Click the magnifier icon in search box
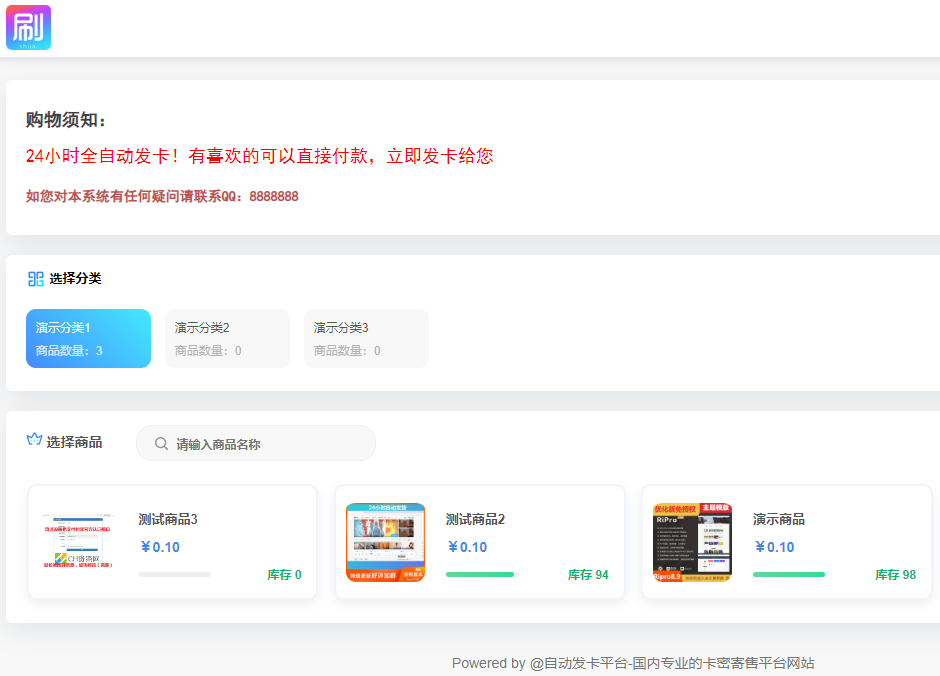940x676 pixels. click(x=161, y=444)
